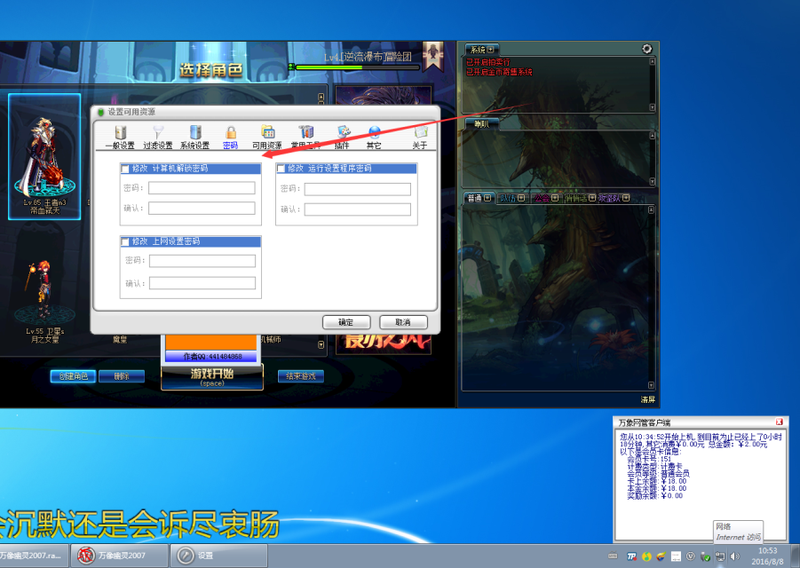Expand the plus box on 系统 tab
The width and height of the screenshot is (800, 568).
pos(490,50)
